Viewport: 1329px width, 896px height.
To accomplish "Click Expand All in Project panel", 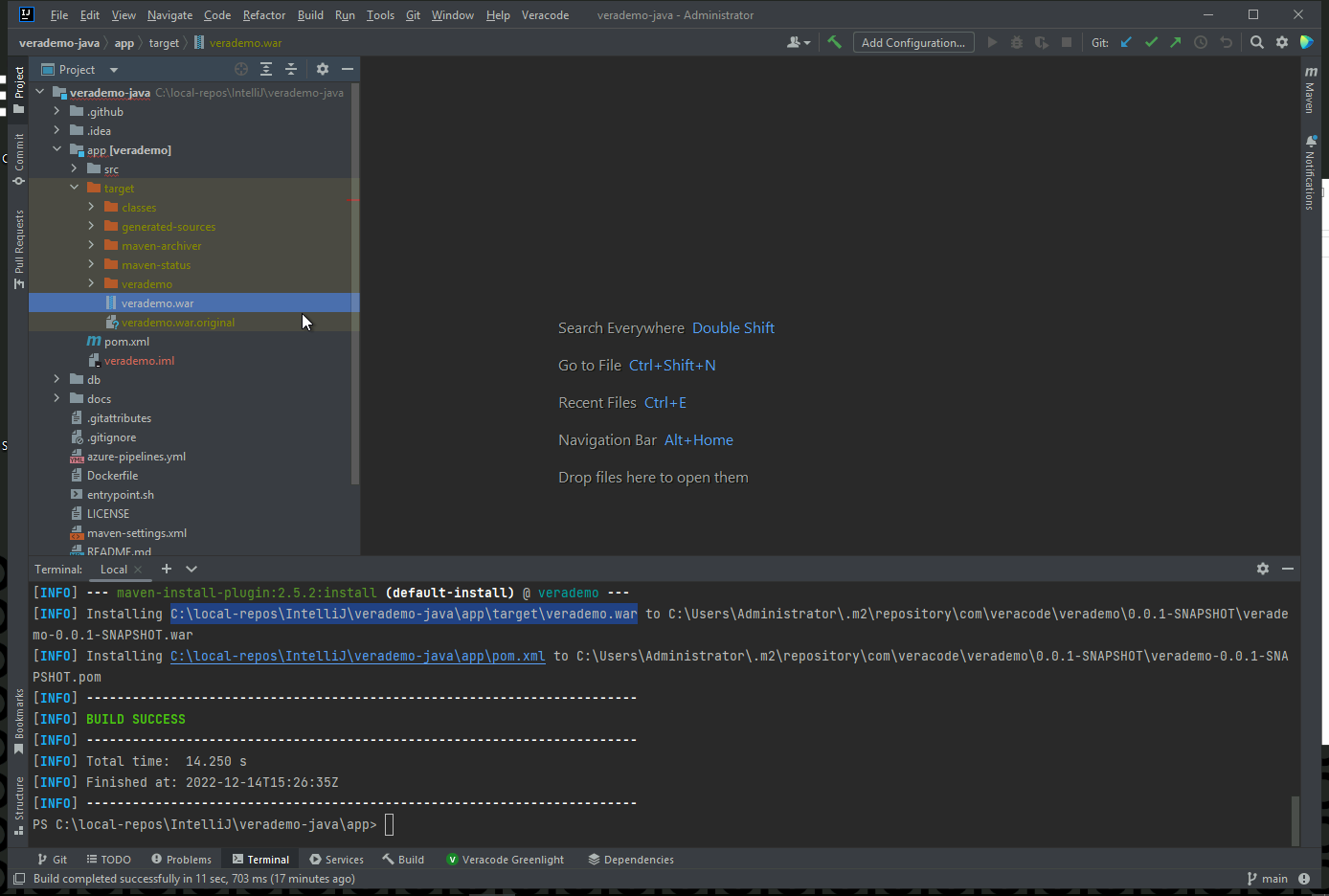I will pos(266,69).
